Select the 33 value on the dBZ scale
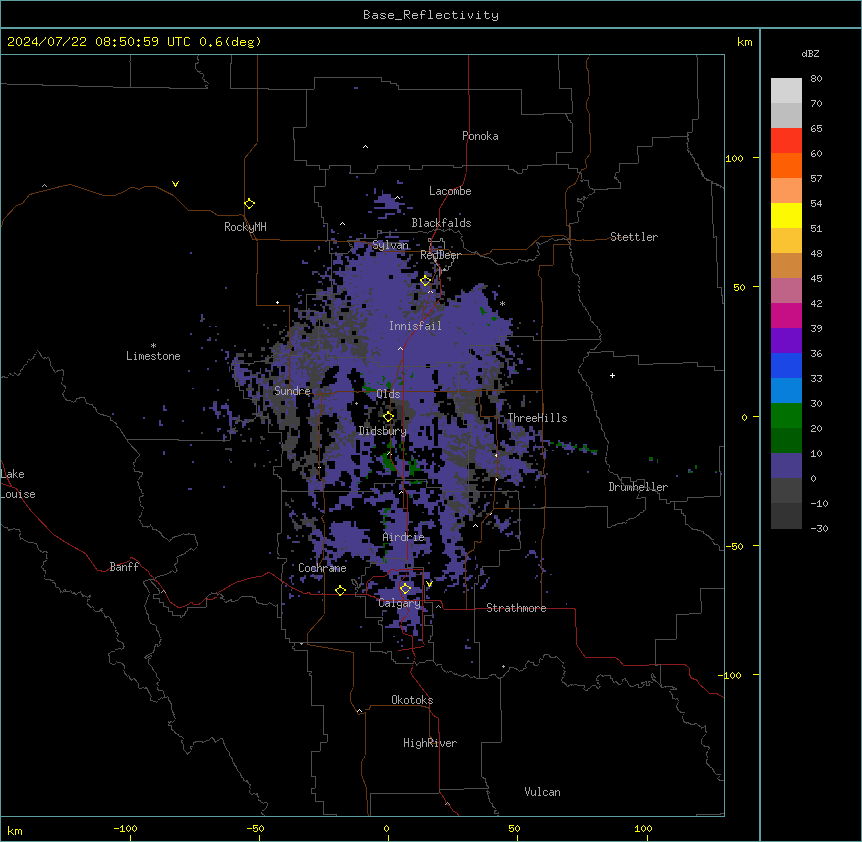This screenshot has width=862, height=842. tap(816, 379)
